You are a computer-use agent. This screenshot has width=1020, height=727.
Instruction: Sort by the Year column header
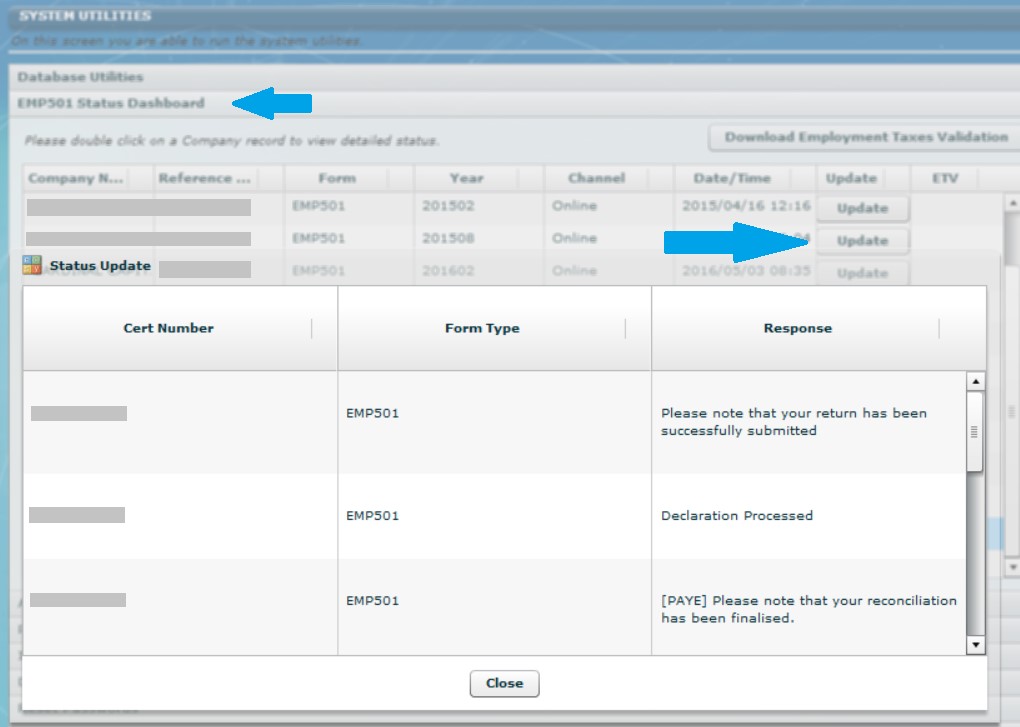pyautogui.click(x=466, y=178)
